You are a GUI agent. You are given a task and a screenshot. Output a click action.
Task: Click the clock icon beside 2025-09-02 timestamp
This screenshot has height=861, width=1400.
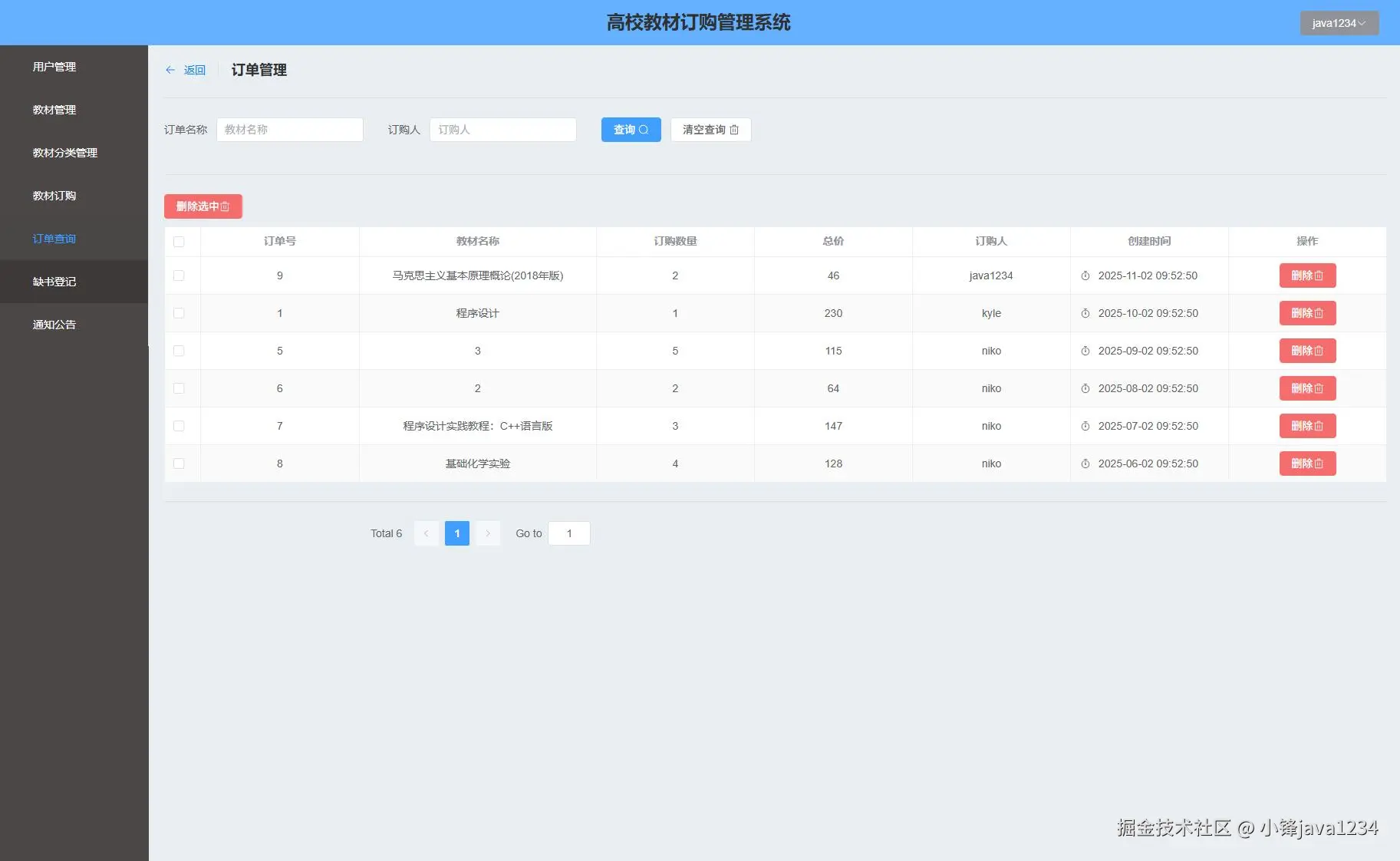click(x=1085, y=351)
